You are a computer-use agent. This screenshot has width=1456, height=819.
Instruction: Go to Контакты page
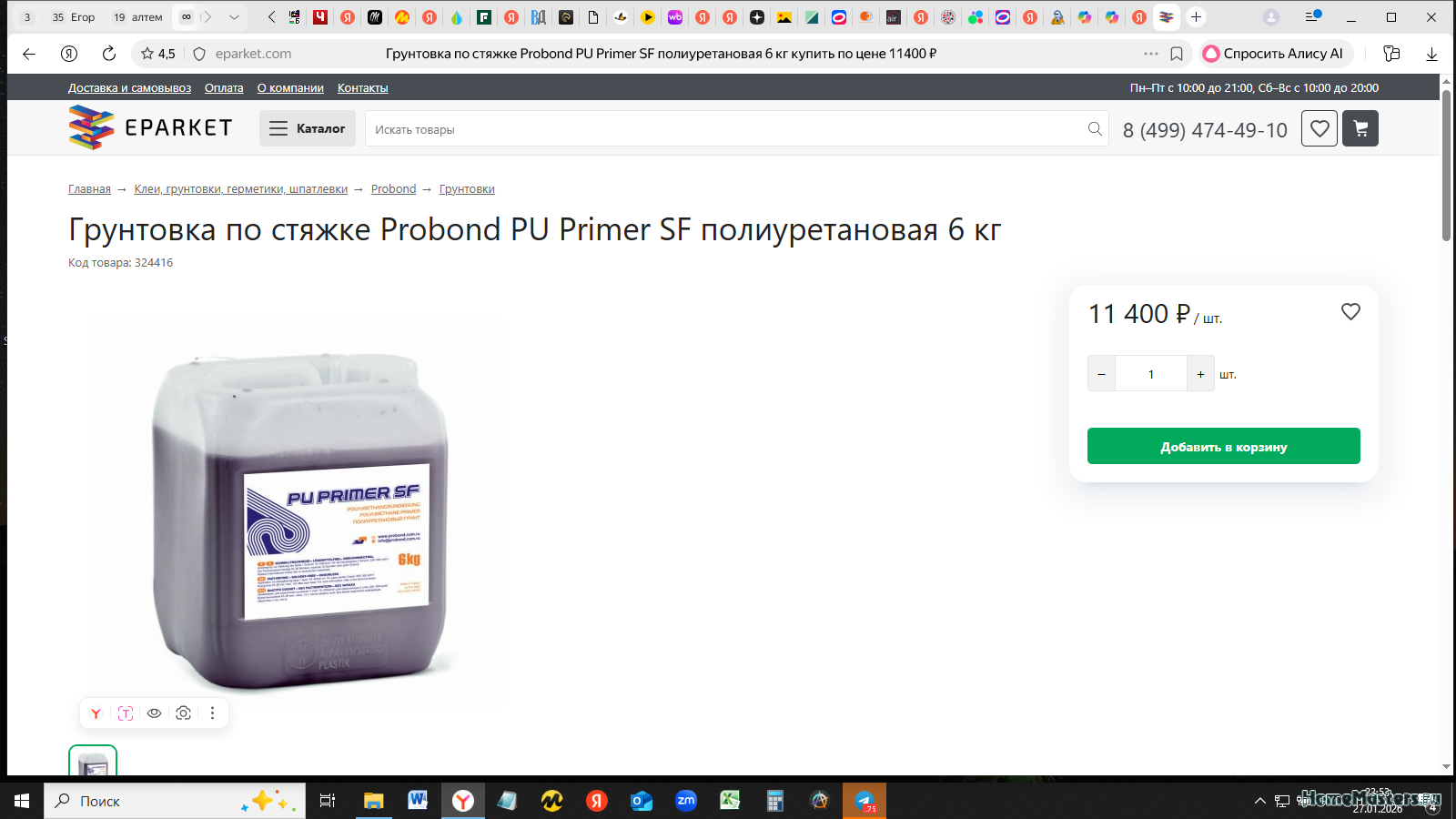point(362,88)
